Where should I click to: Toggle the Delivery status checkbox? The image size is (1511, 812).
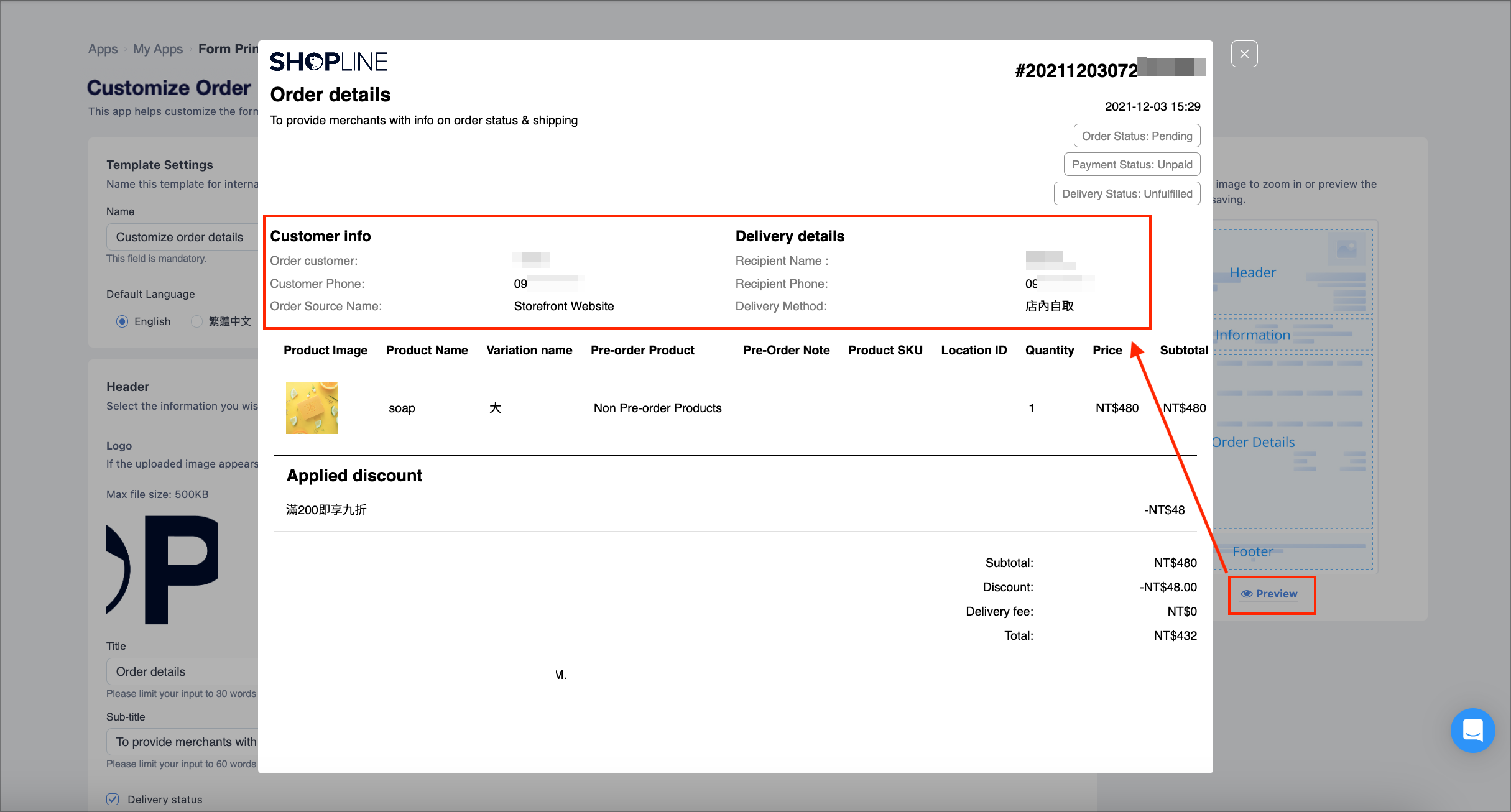tap(113, 800)
